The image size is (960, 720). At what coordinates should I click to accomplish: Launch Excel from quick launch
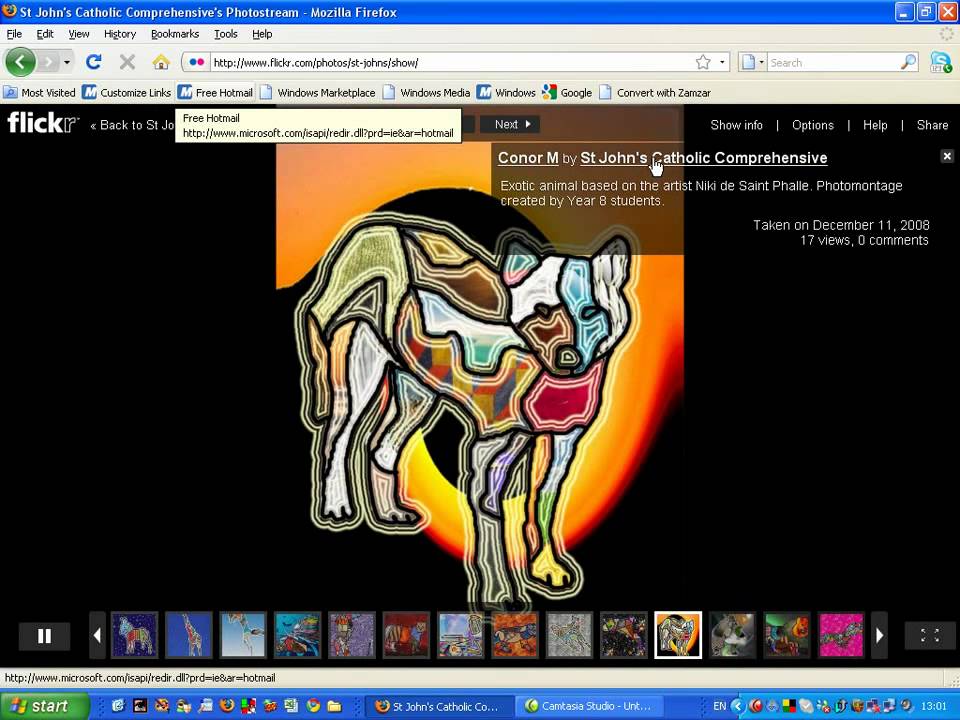291,706
